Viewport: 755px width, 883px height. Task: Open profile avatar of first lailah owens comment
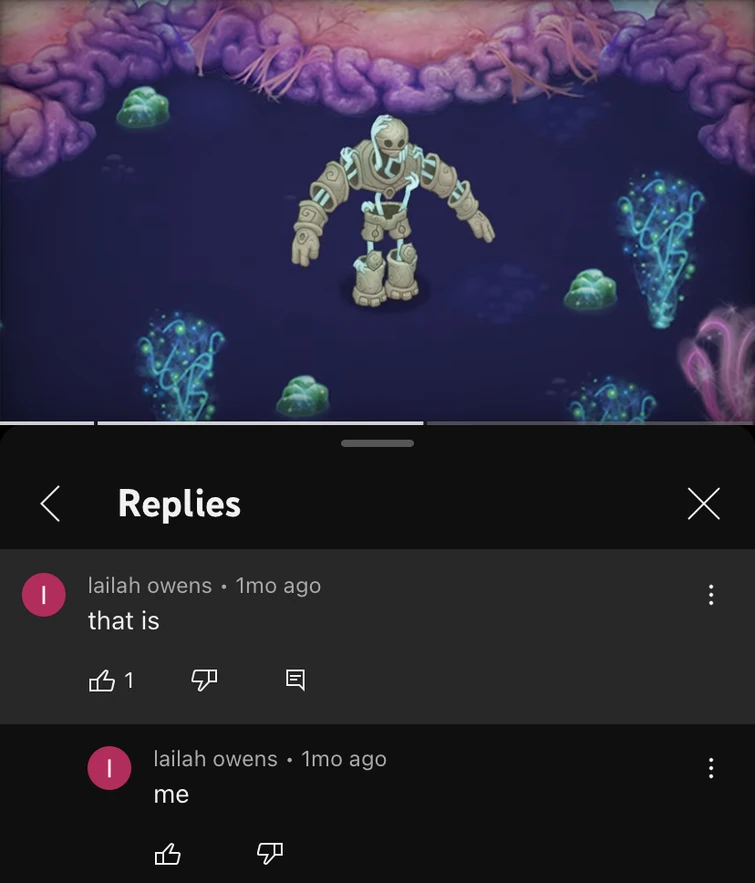tap(44, 595)
